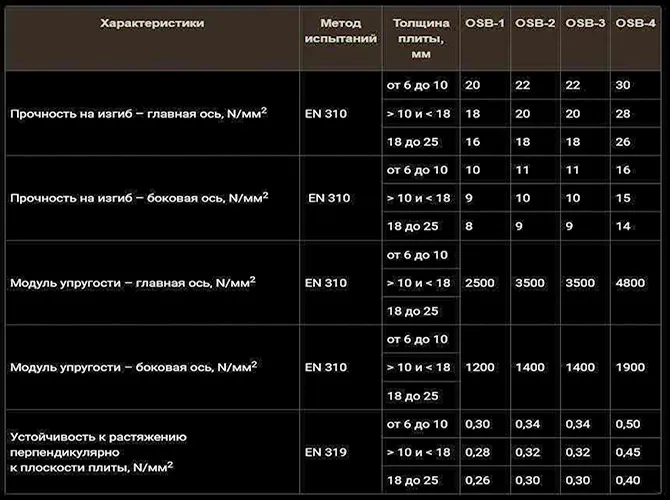Click the OSB-4 column header
This screenshot has height=500, width=670.
[x=635, y=23]
